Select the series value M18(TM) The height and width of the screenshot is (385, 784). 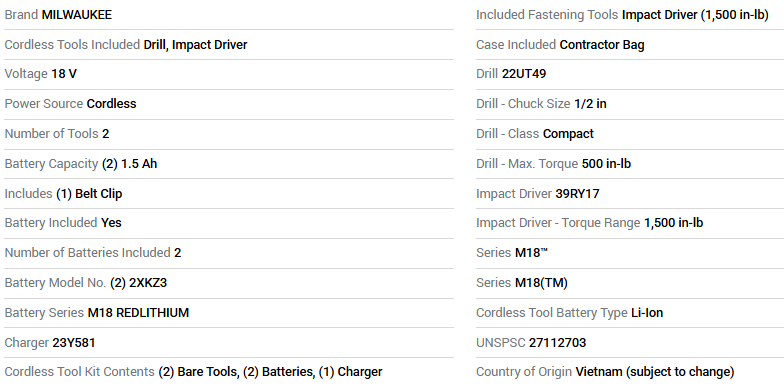pyautogui.click(x=542, y=283)
